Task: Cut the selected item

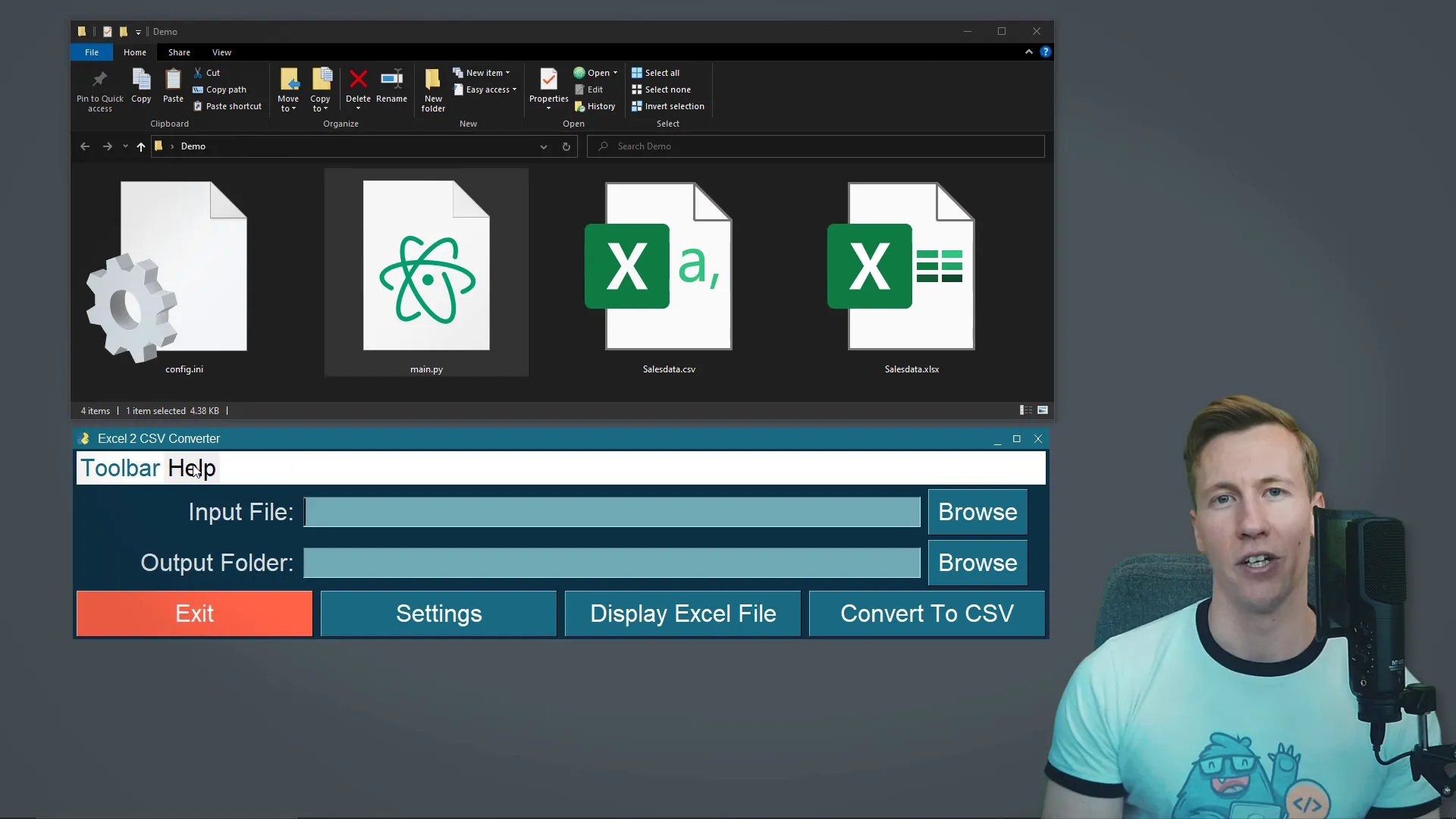Action: (206, 72)
